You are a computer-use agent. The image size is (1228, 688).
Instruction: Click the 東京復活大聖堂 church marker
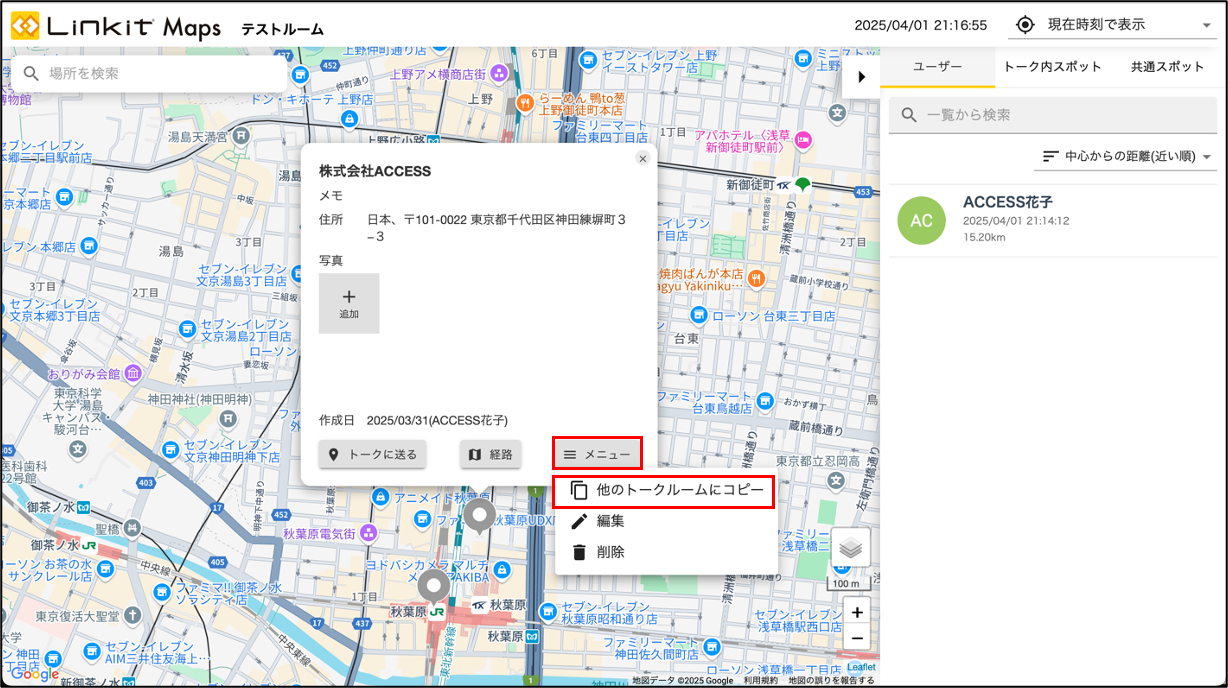(133, 615)
